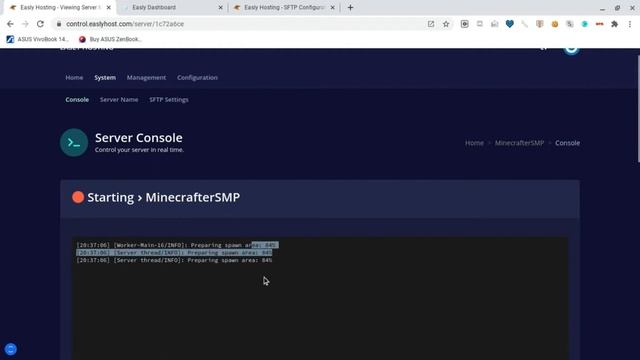Click the last Preparing spawn area 84% line
The width and height of the screenshot is (640, 360).
coord(174,260)
